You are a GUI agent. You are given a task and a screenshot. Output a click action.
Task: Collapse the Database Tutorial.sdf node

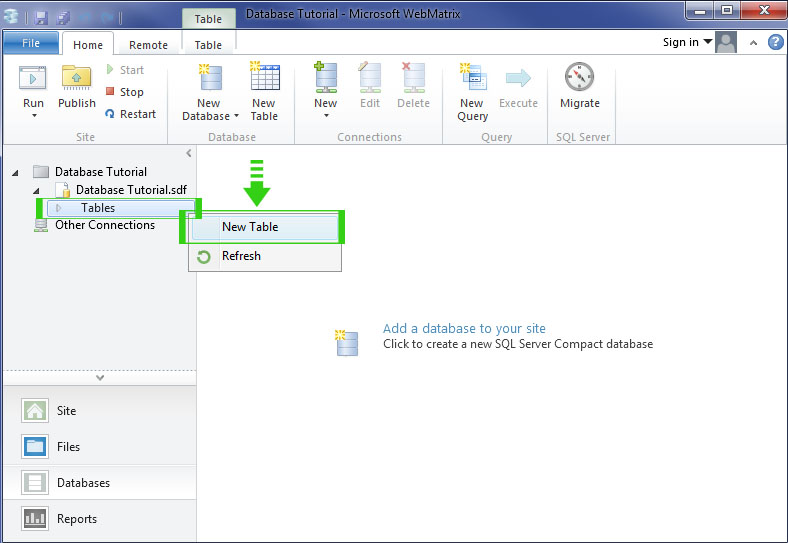[x=36, y=191]
